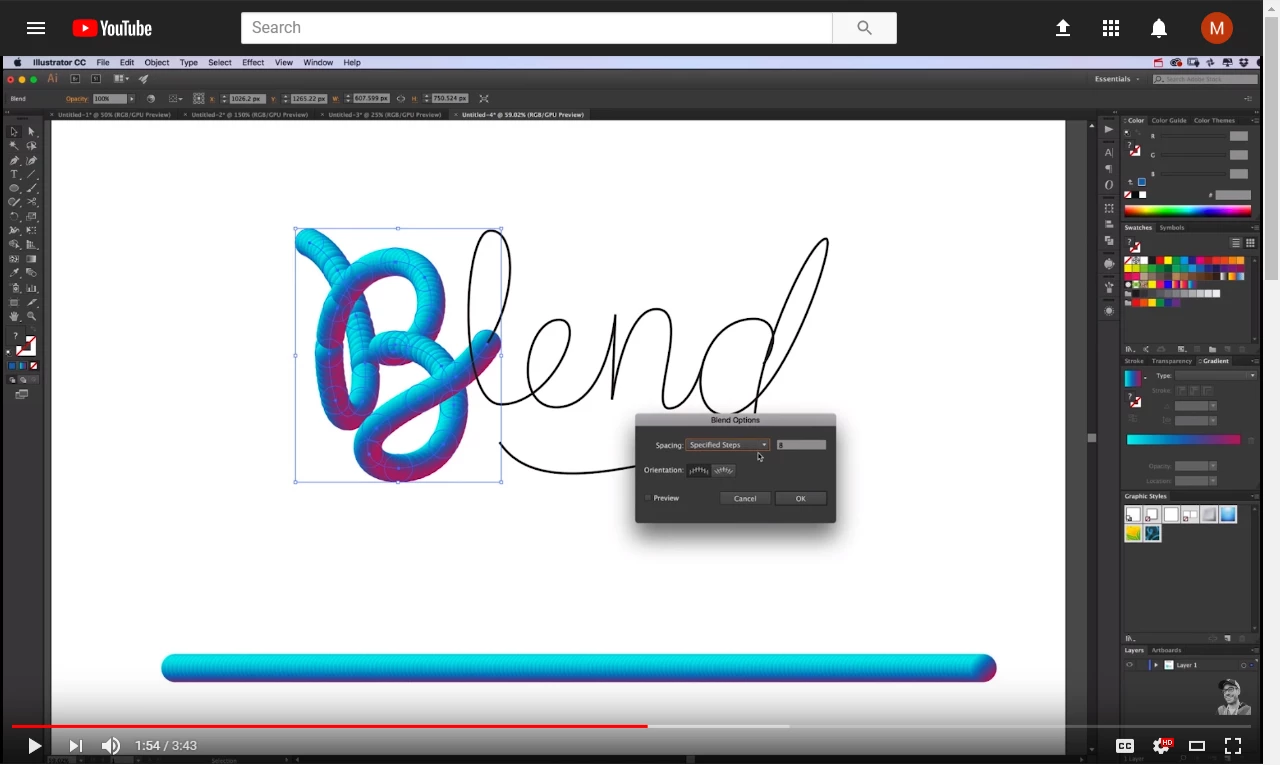Open YouTube notifications bell
1280x765 pixels.
click(1159, 28)
